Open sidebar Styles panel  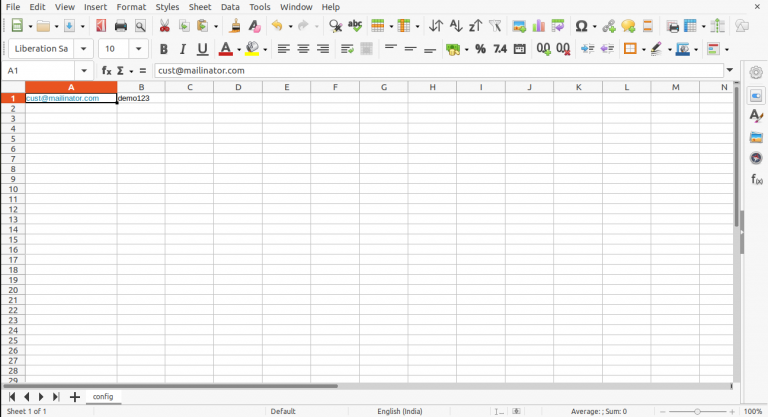pyautogui.click(x=756, y=116)
